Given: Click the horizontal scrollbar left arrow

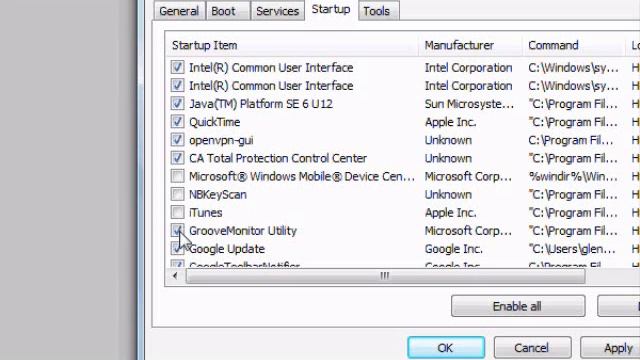Looking at the screenshot, I should tap(175, 276).
